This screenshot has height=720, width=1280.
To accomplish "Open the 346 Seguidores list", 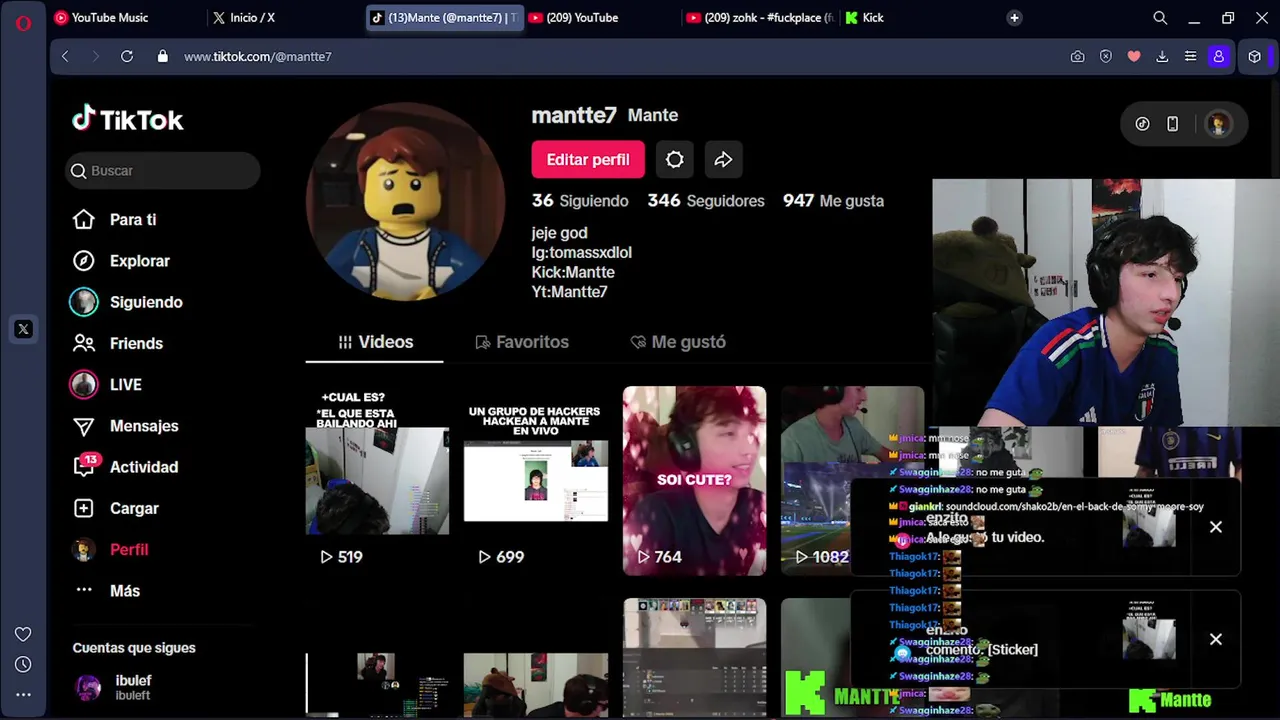I will [x=706, y=201].
